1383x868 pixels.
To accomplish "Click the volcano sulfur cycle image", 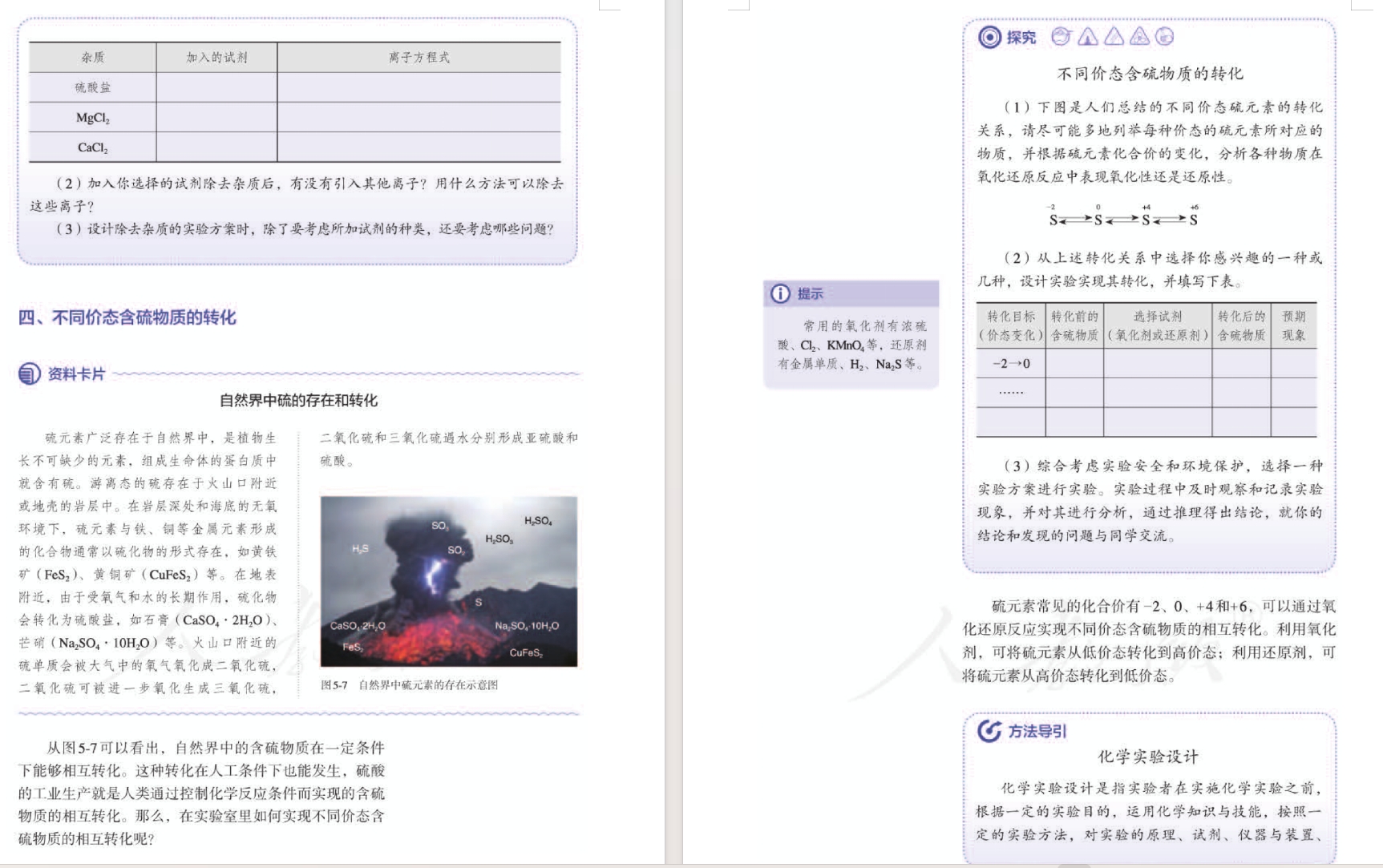I will pyautogui.click(x=448, y=581).
